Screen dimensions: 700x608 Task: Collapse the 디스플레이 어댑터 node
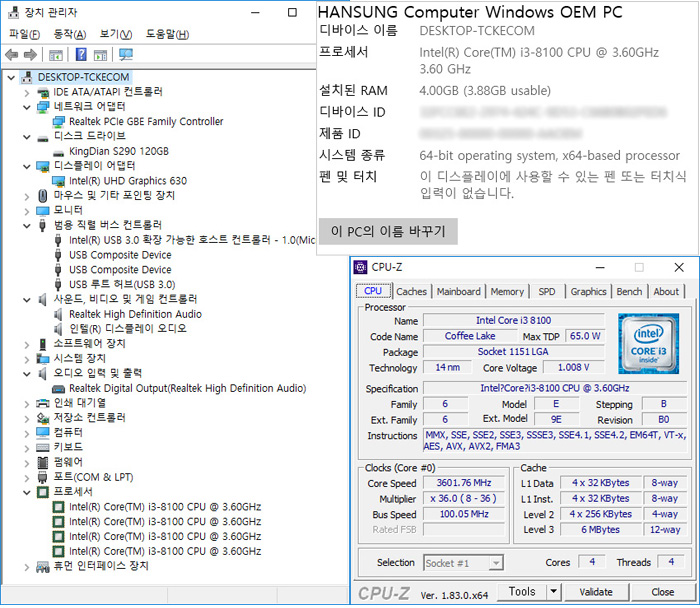click(x=27, y=167)
